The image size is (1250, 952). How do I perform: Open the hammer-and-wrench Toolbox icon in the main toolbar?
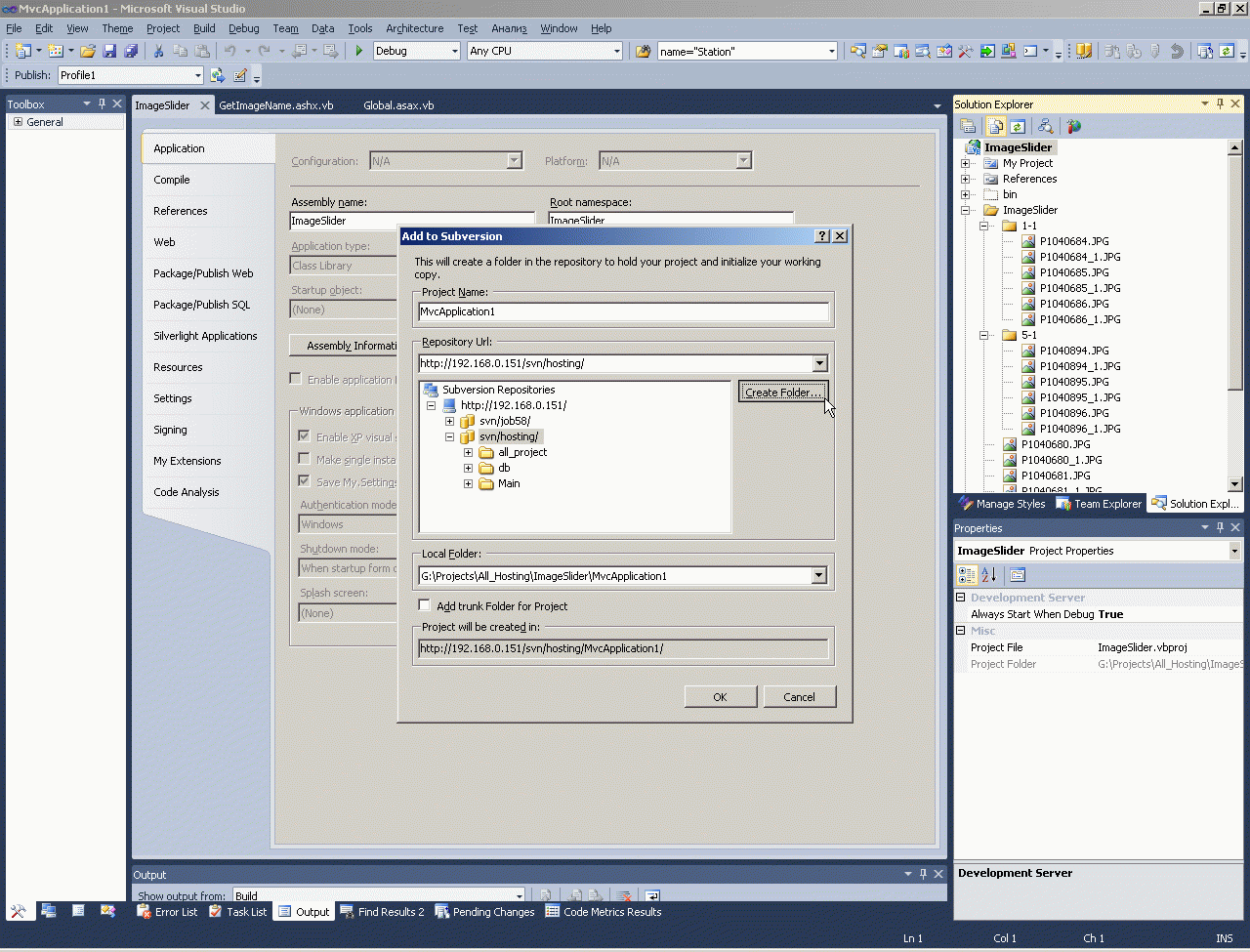[x=966, y=51]
